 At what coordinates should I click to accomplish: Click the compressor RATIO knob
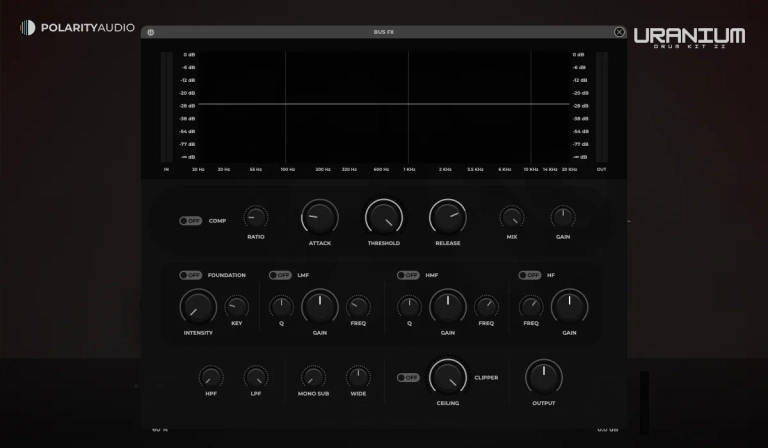[x=256, y=217]
